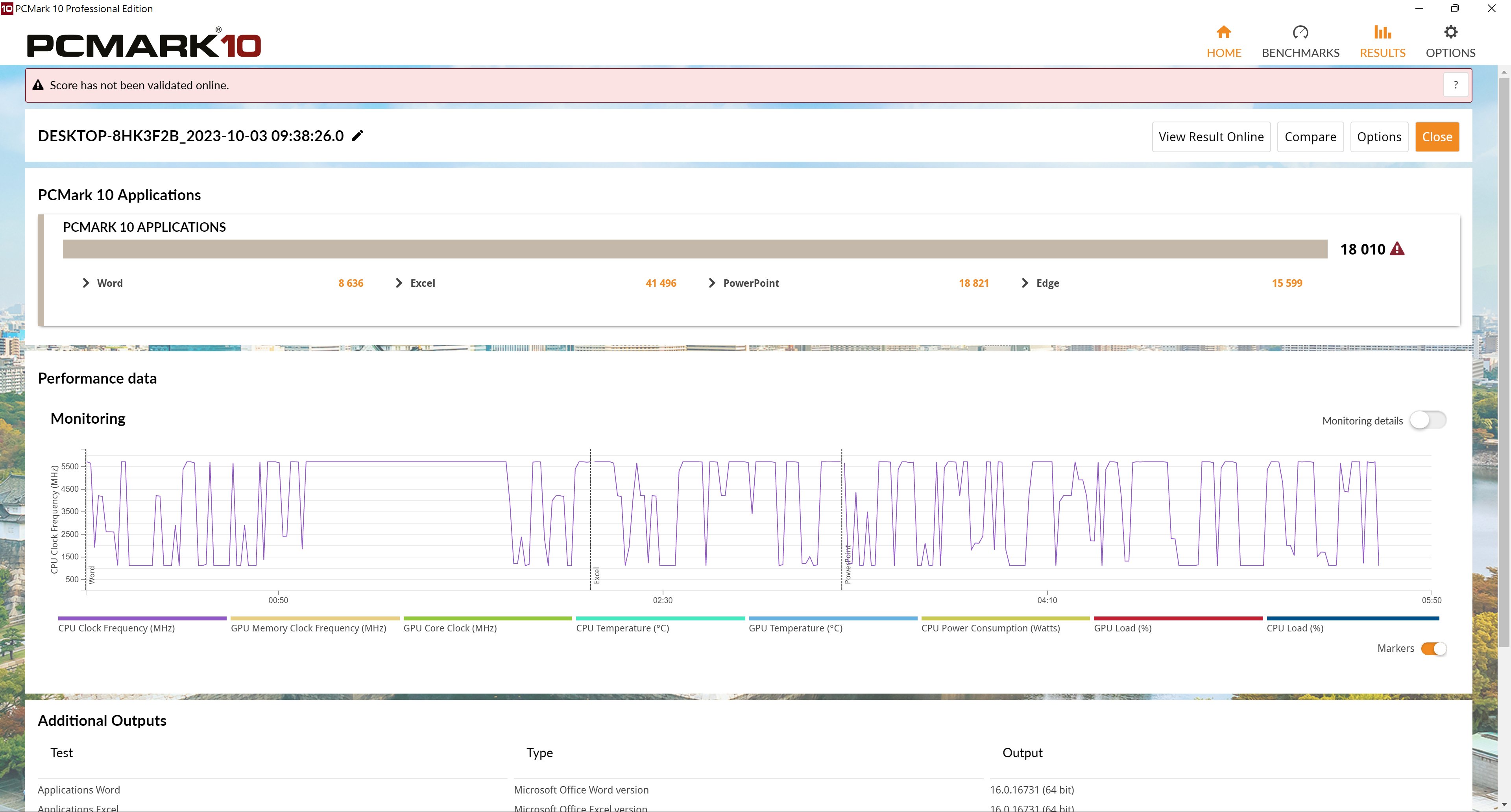Open the question mark help button

[x=1455, y=85]
